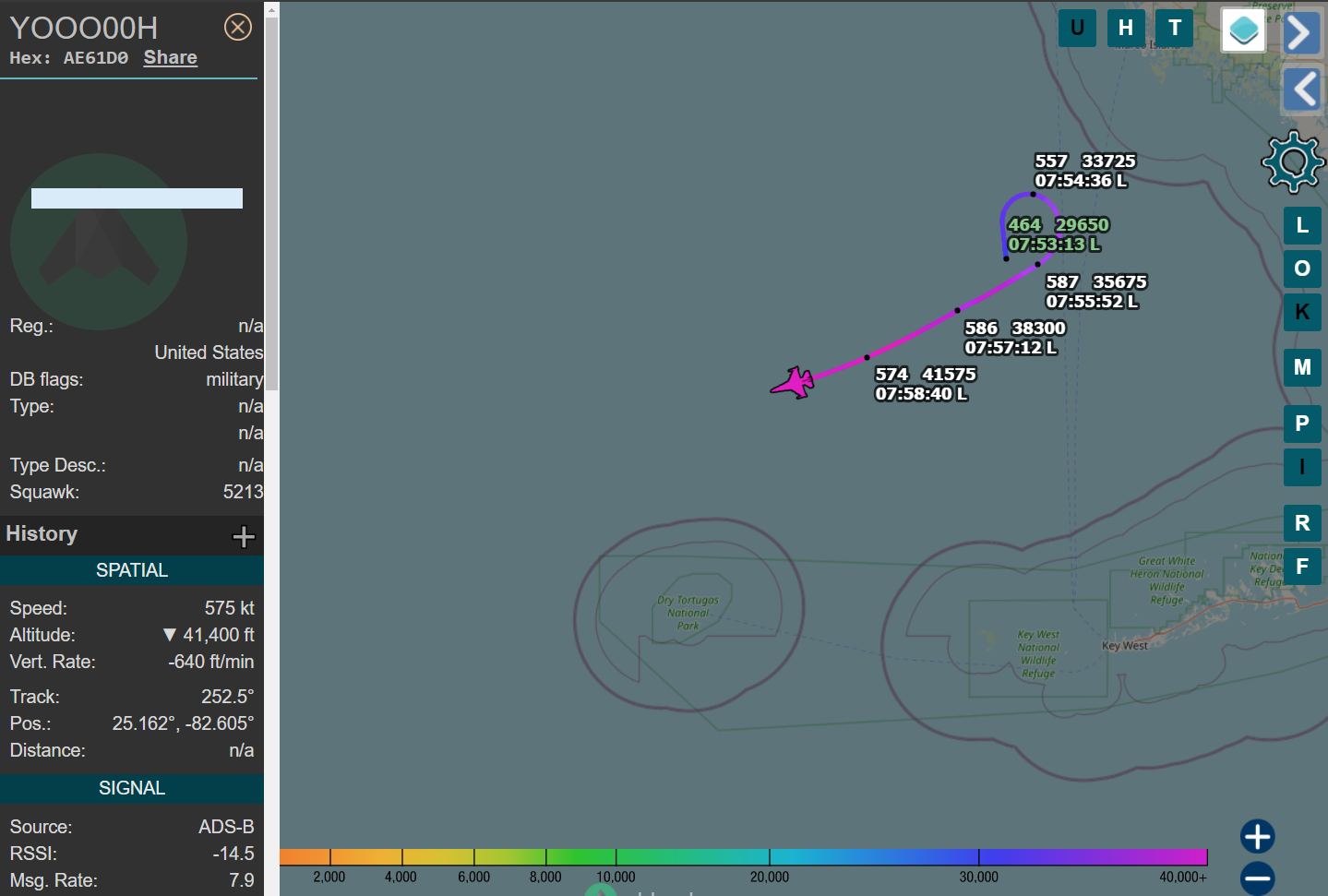The image size is (1328, 896).
Task: Toggle the H map button
Action: point(1126,28)
